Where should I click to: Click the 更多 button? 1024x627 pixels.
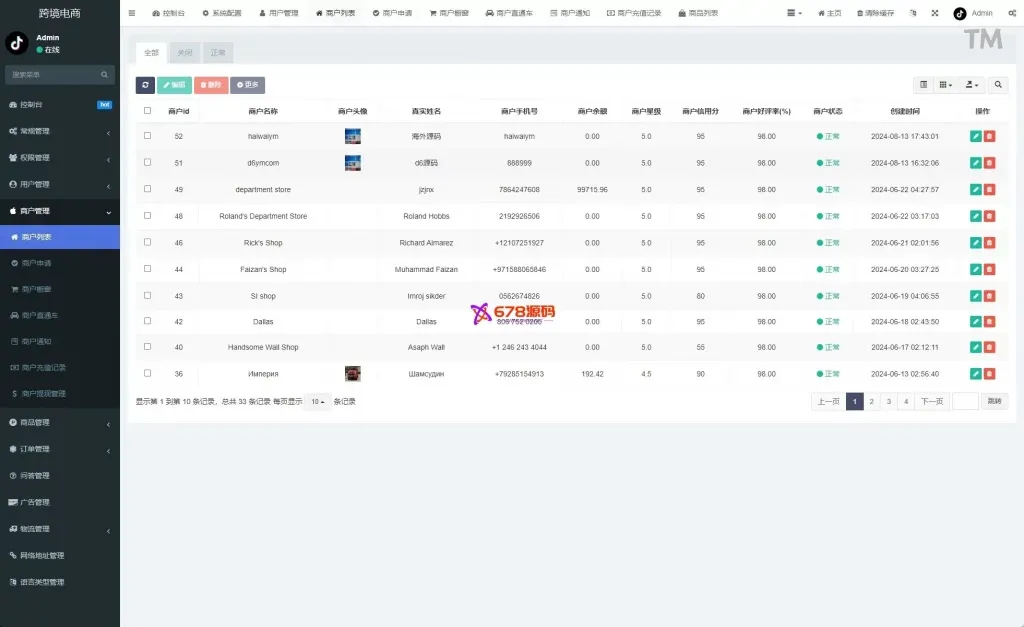click(x=247, y=86)
